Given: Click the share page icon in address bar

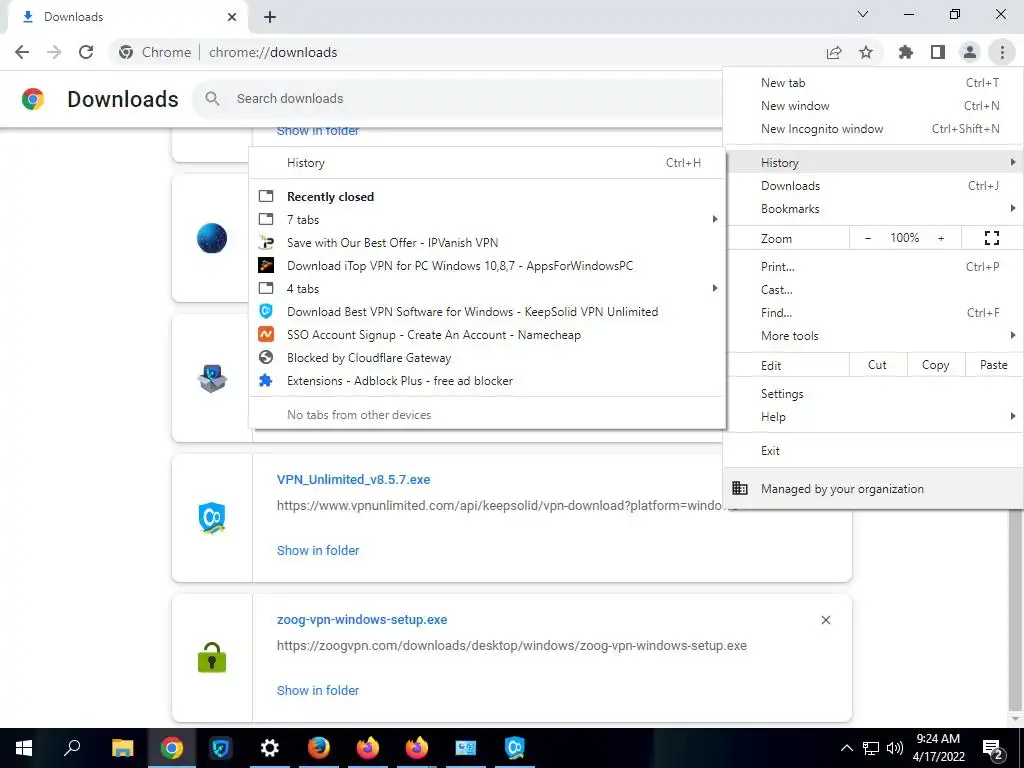Looking at the screenshot, I should pos(834,52).
